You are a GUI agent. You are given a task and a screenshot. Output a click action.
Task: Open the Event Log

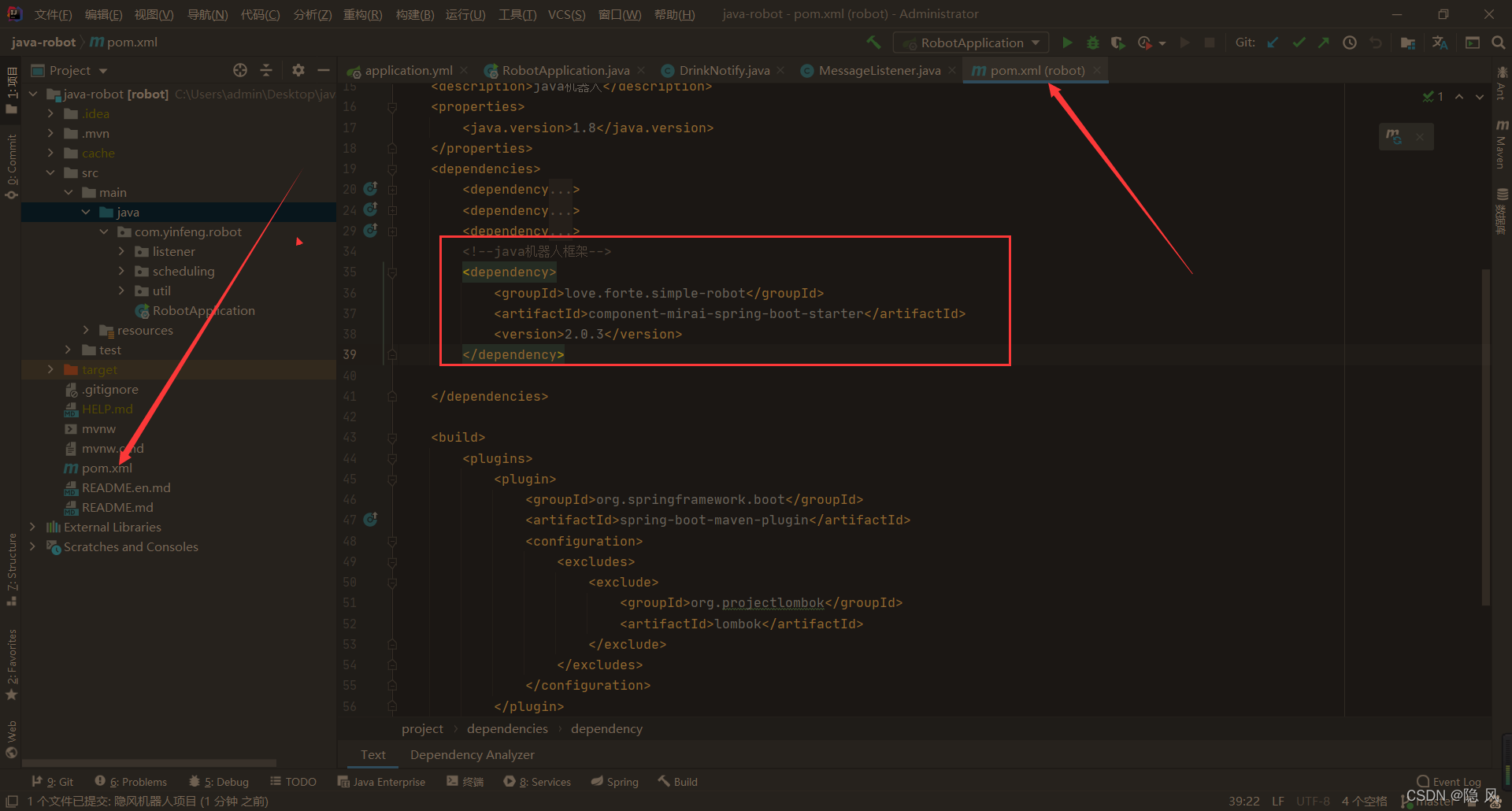1448,782
